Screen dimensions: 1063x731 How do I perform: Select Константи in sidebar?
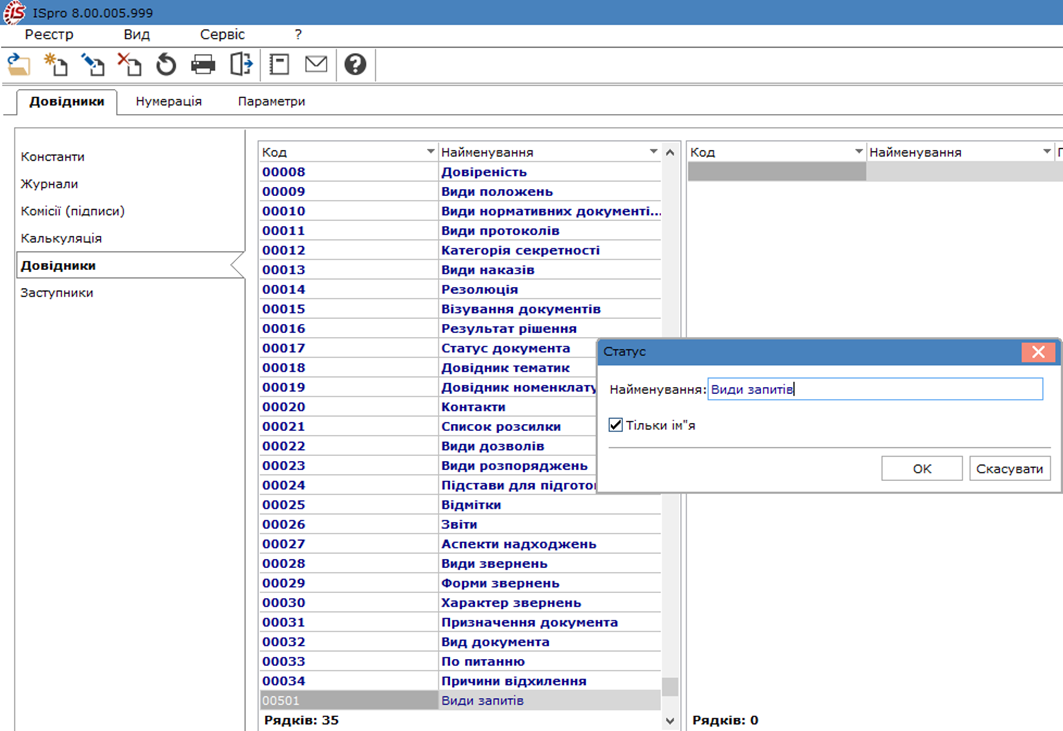click(52, 157)
